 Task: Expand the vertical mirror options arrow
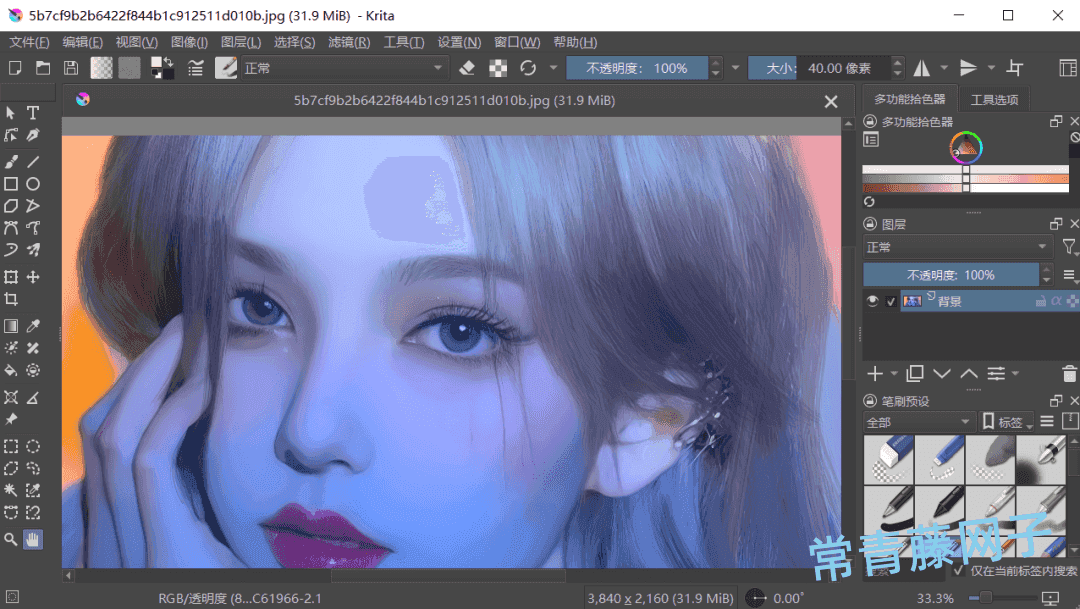pos(991,68)
